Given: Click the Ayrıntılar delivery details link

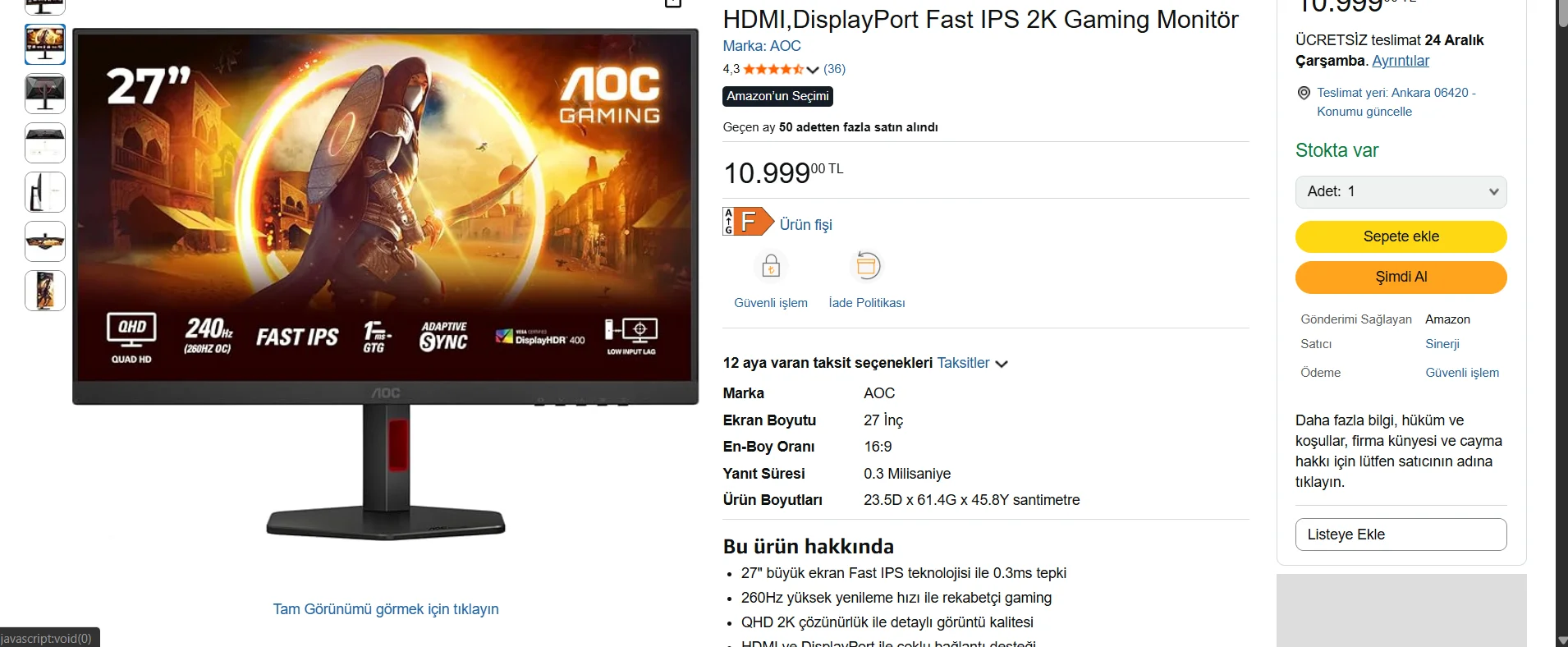Looking at the screenshot, I should (1401, 61).
